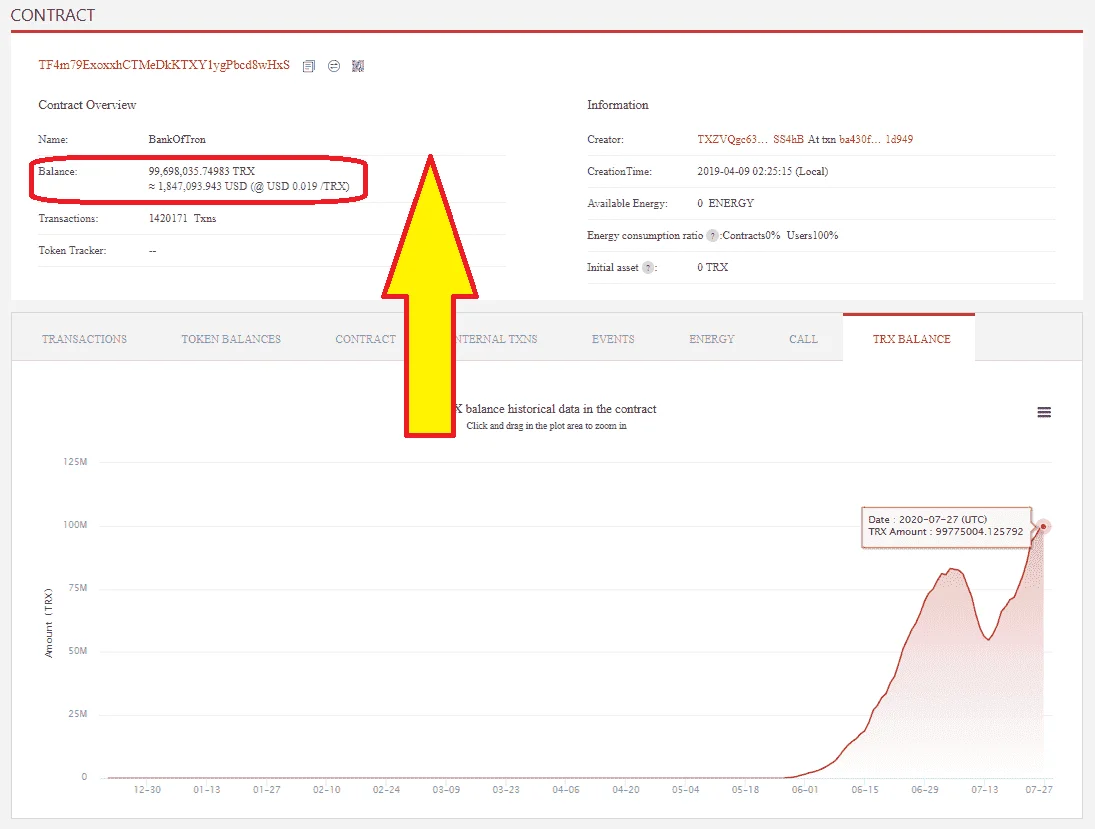The image size is (1095, 829).
Task: Click the 1420171 Txns count
Action: (182, 219)
